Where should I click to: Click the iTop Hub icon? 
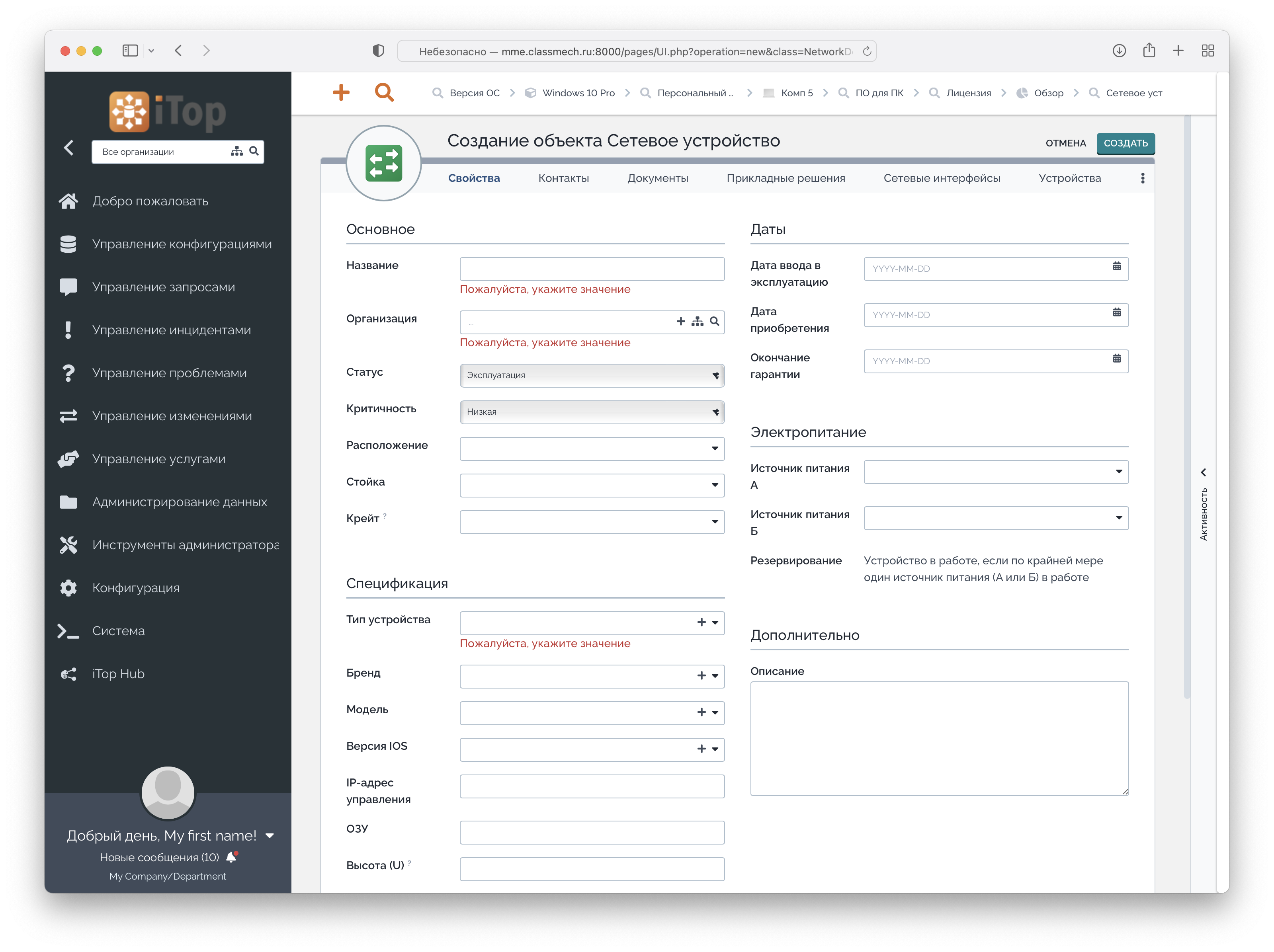(68, 674)
